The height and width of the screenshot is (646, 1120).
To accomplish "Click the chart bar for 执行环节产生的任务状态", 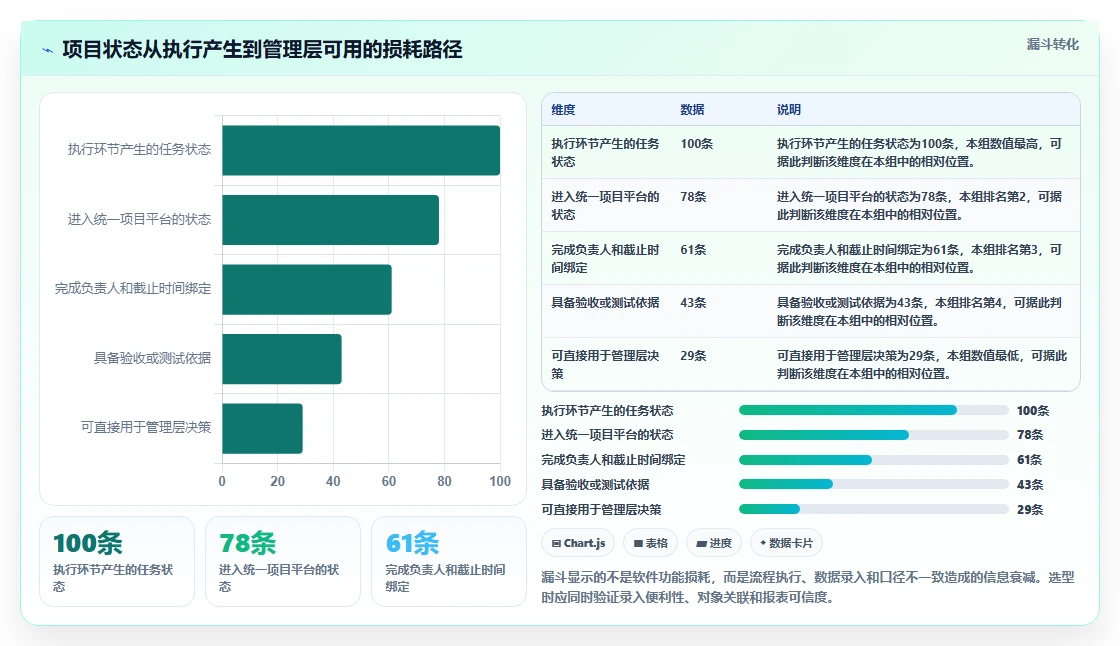I will 361,150.
